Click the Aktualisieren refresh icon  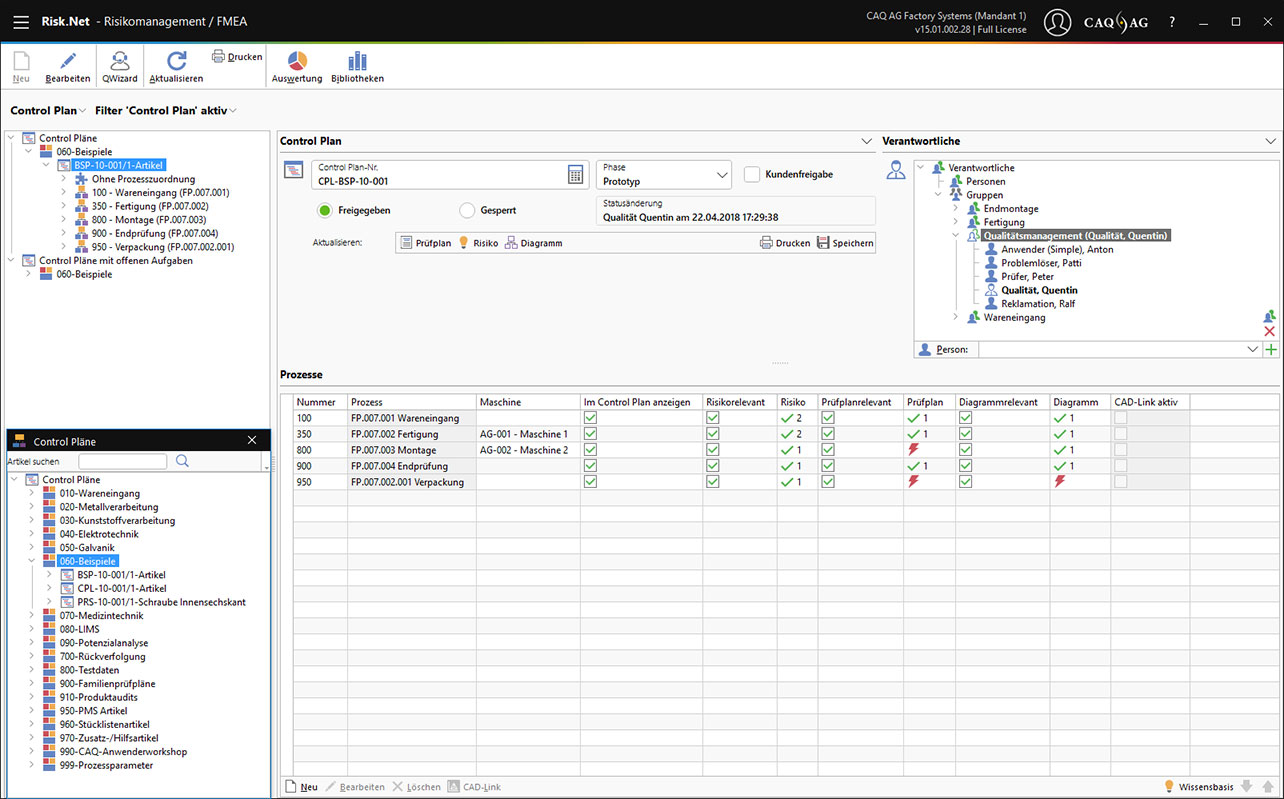176,61
